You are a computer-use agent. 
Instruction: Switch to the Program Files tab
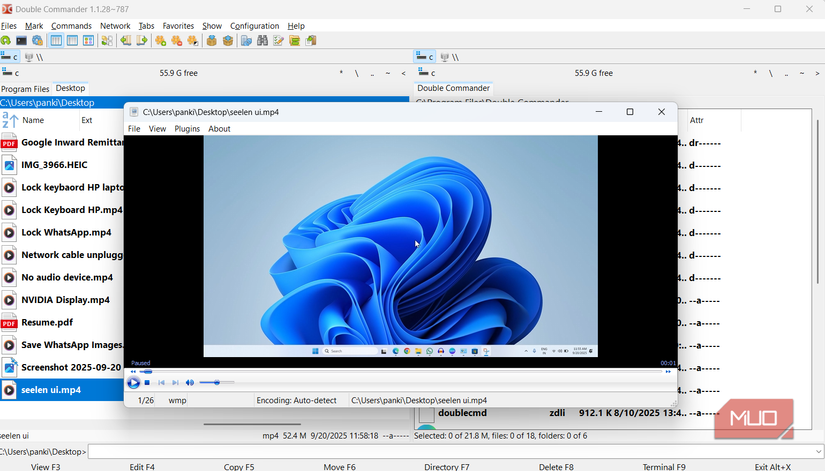tap(25, 89)
